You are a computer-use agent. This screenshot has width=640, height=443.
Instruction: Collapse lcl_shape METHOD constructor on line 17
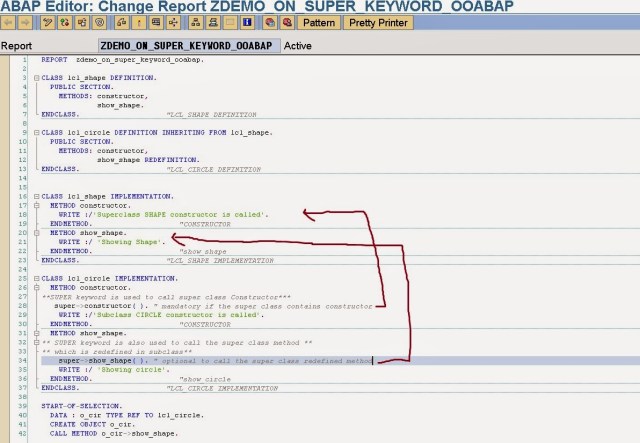point(36,205)
